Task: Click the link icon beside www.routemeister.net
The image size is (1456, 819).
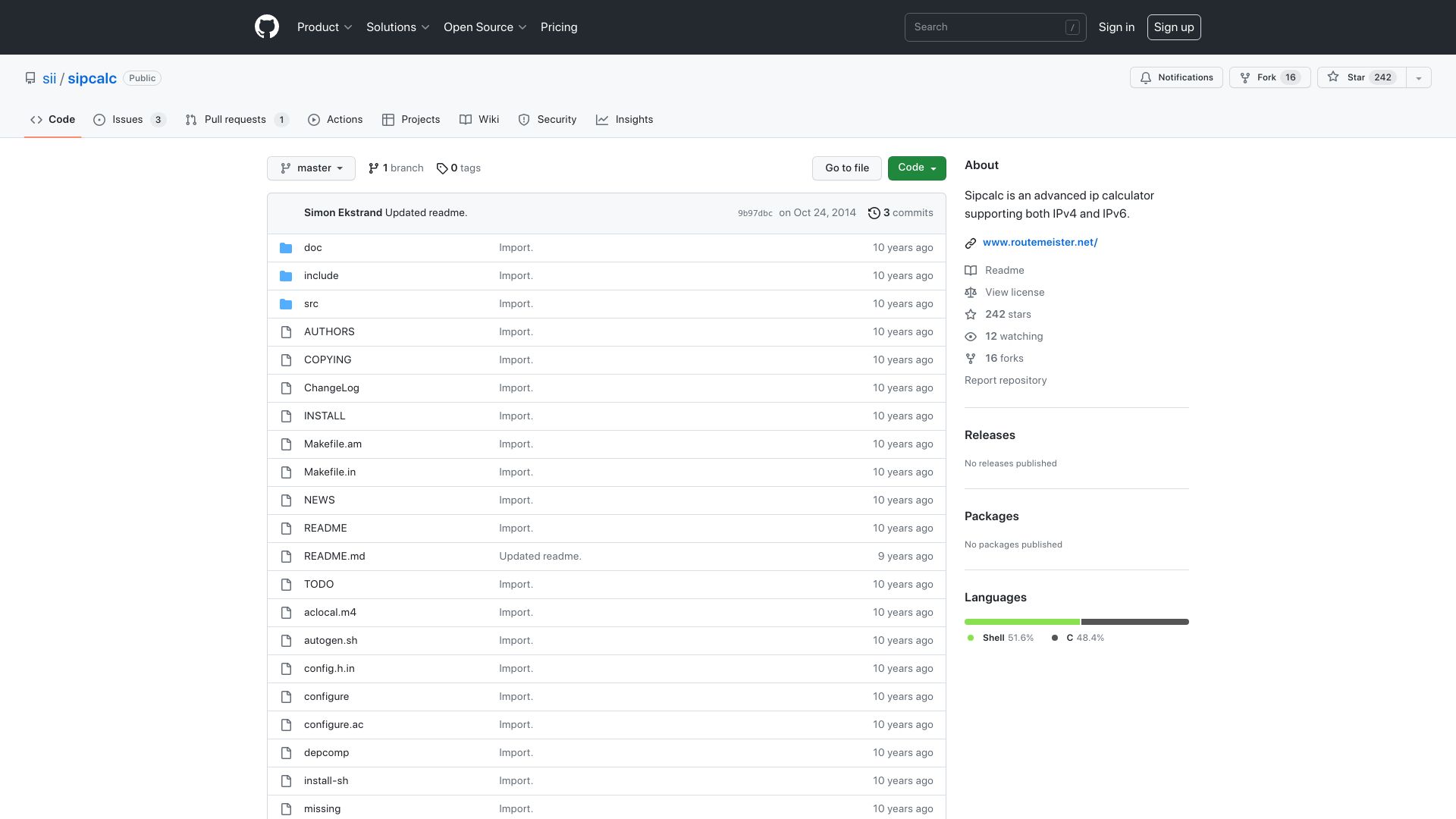Action: point(971,243)
